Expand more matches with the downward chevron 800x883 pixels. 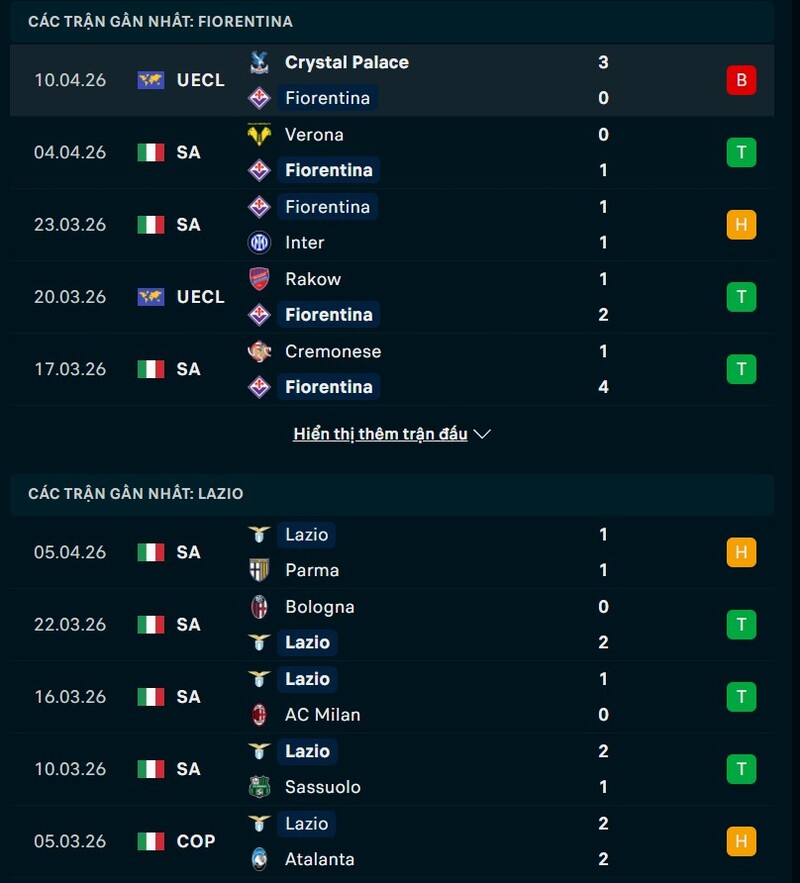(482, 434)
